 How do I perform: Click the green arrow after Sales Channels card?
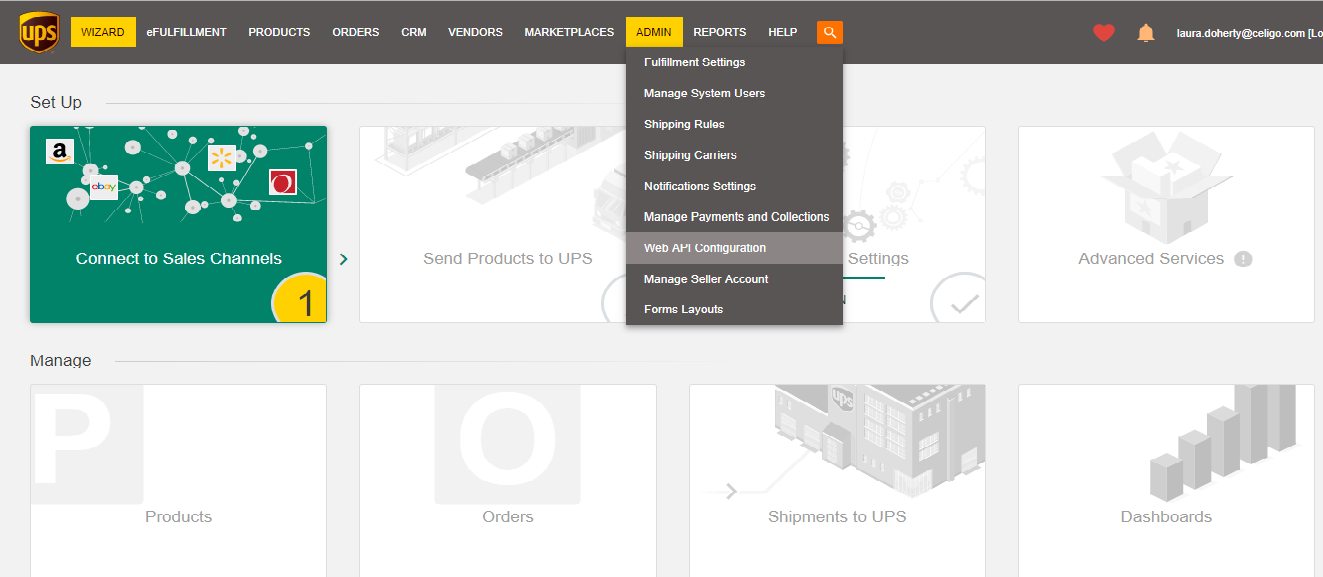tap(343, 259)
